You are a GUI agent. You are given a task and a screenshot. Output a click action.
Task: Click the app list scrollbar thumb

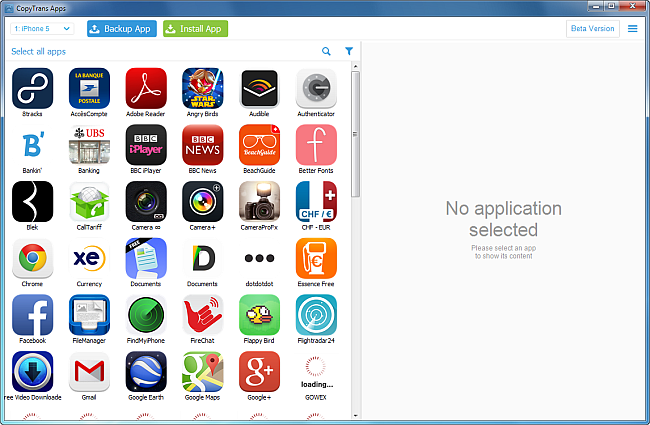coord(355,134)
